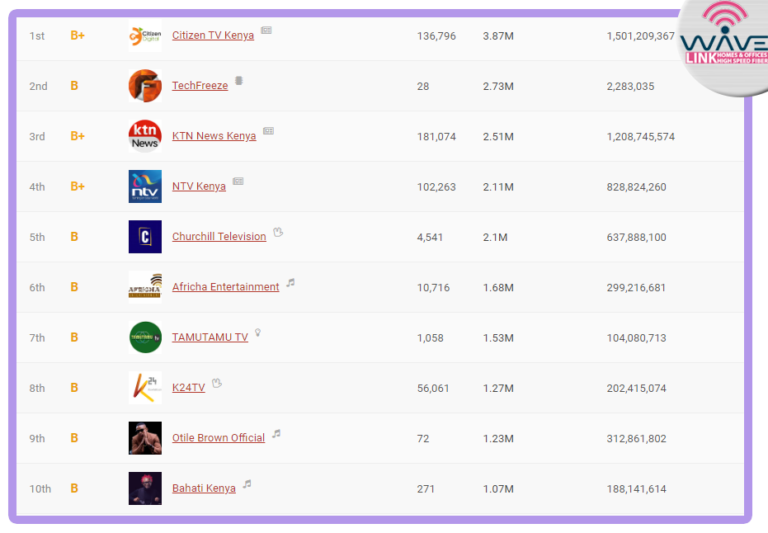768x533 pixels.
Task: Click the Citizen TV Kenya logo thumbnail
Action: [x=145, y=36]
